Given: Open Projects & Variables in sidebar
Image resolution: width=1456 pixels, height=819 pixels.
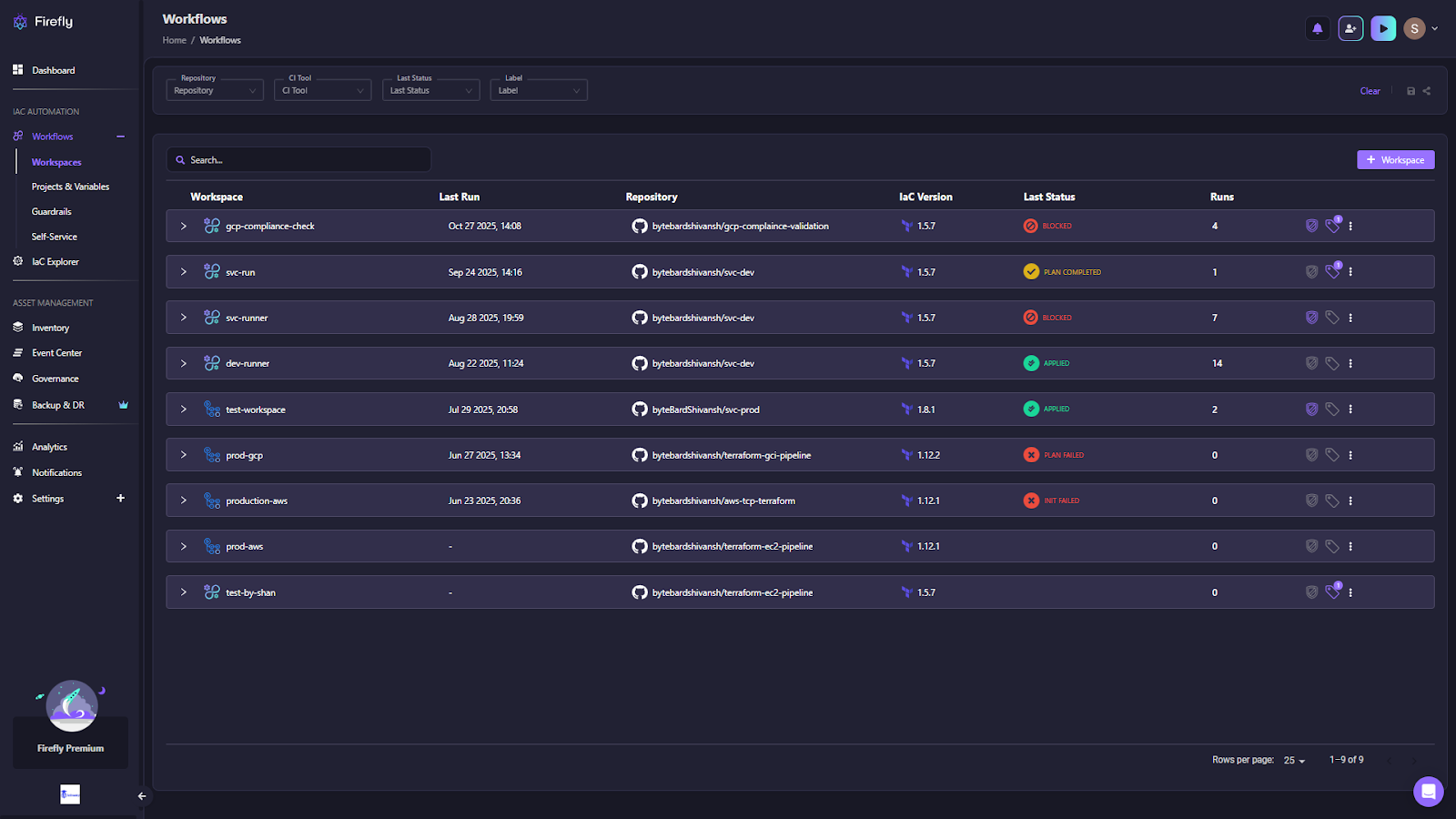Looking at the screenshot, I should [70, 187].
